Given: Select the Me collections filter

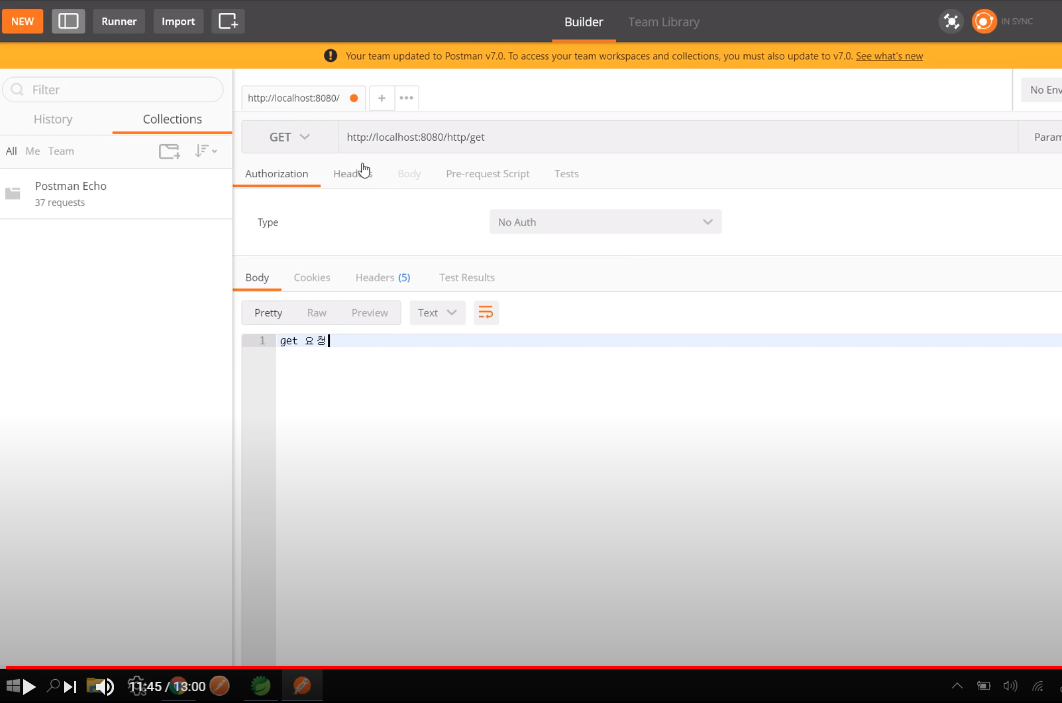Looking at the screenshot, I should pos(33,151).
